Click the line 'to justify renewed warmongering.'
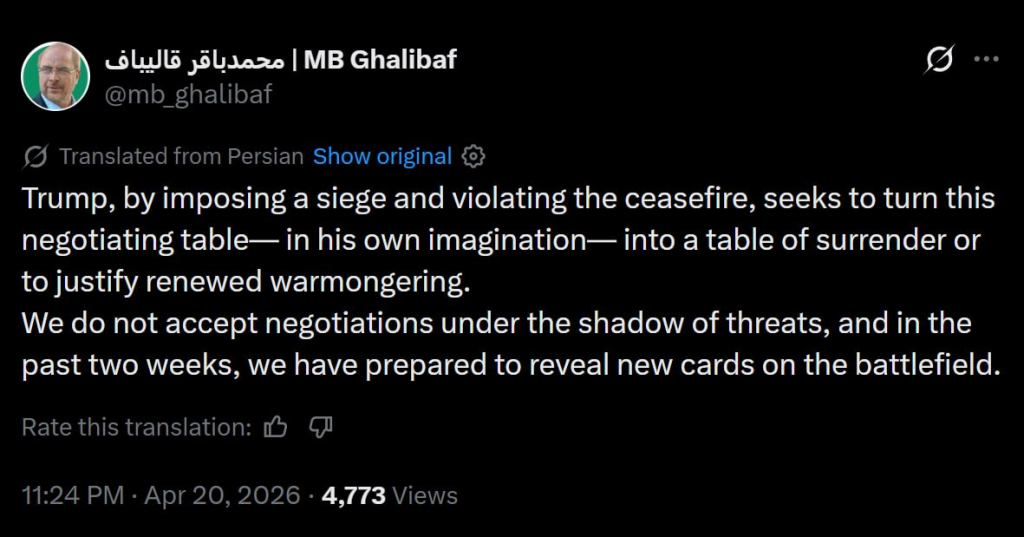The image size is (1024, 537). click(245, 282)
